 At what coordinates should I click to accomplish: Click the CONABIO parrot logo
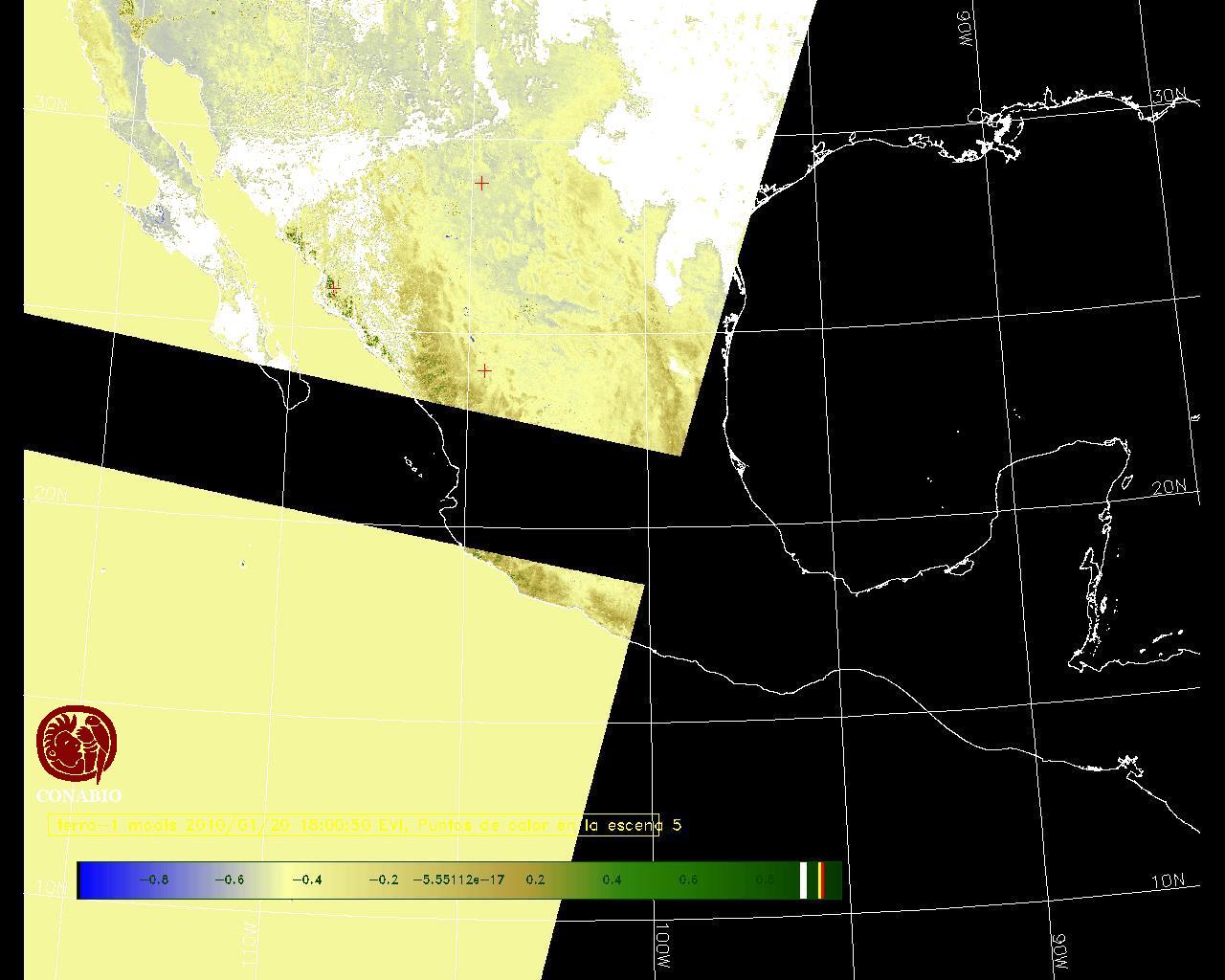coord(77,745)
